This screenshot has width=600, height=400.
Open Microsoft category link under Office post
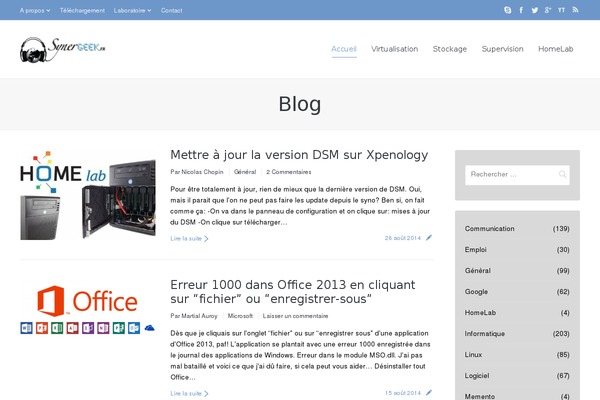240,316
